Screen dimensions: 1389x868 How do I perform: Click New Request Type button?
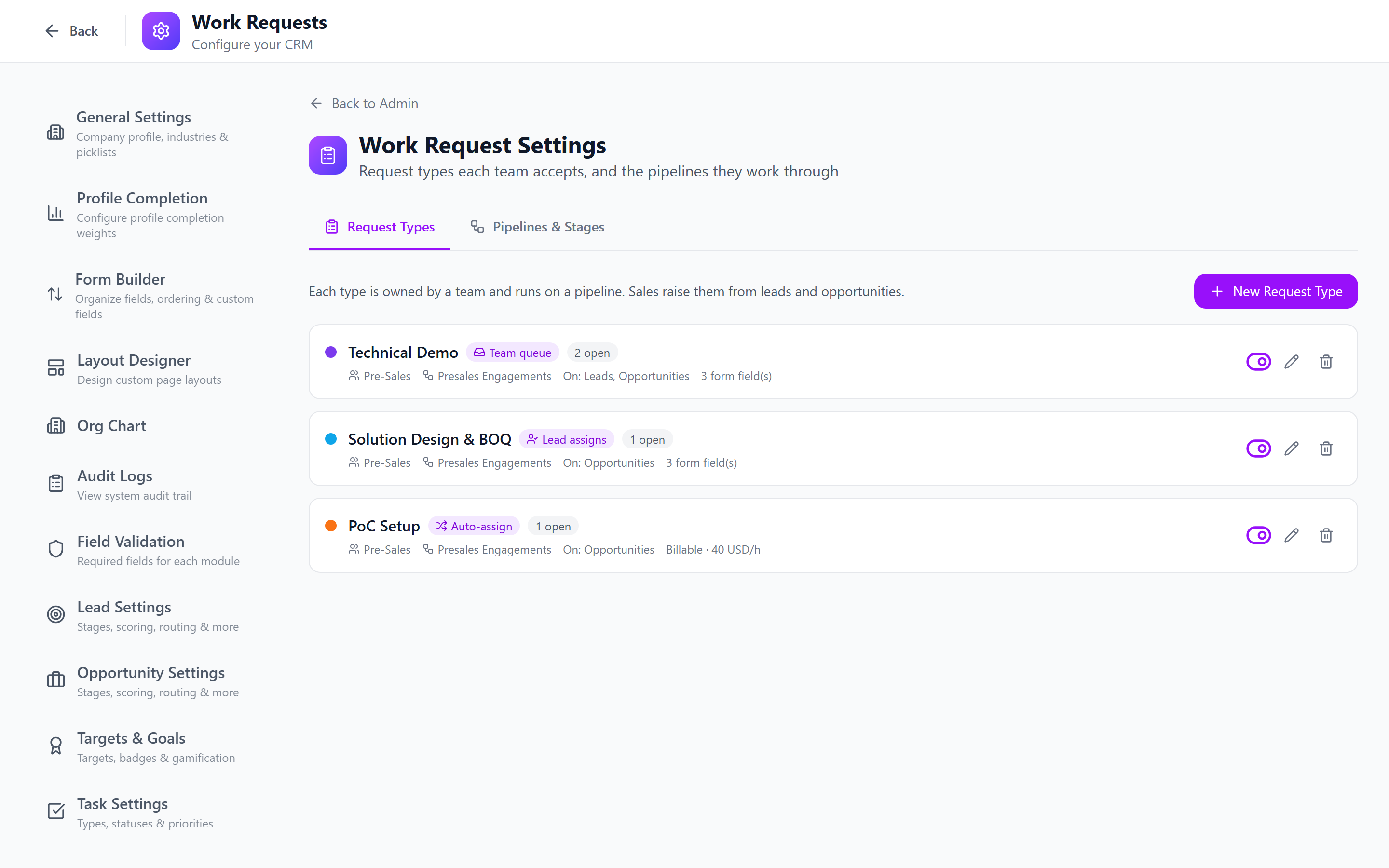(x=1275, y=291)
